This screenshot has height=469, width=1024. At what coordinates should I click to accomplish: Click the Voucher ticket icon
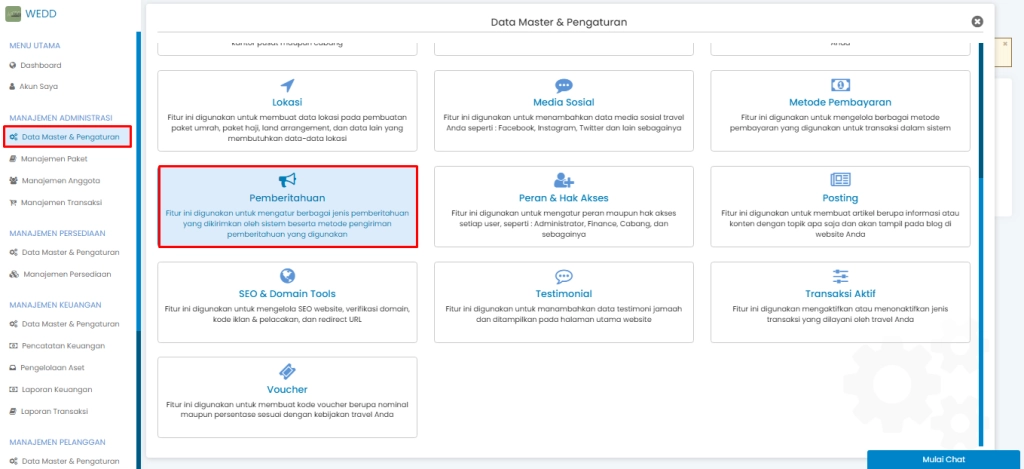(x=287, y=371)
